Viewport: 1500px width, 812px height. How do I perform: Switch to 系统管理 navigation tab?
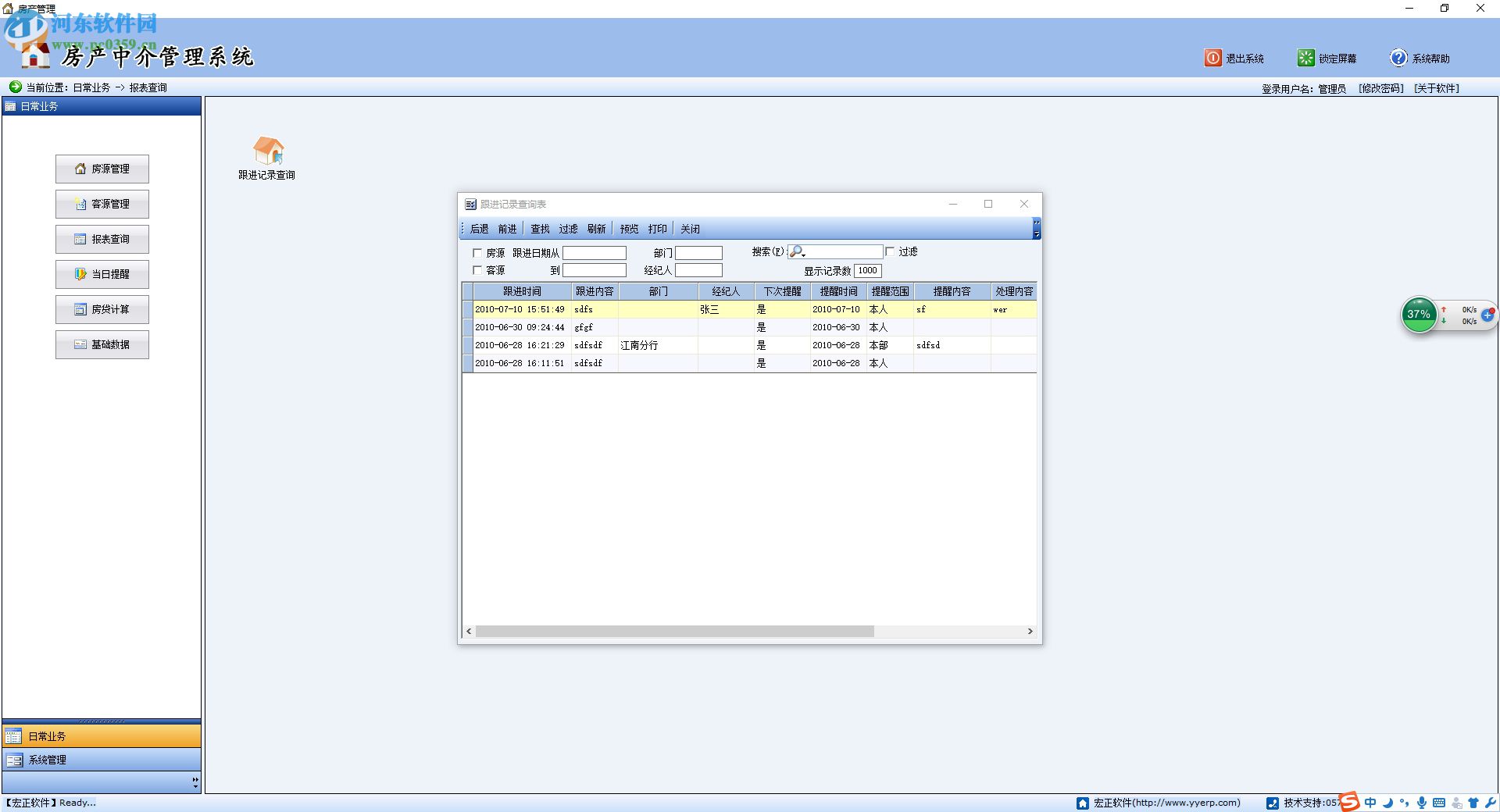tap(102, 760)
